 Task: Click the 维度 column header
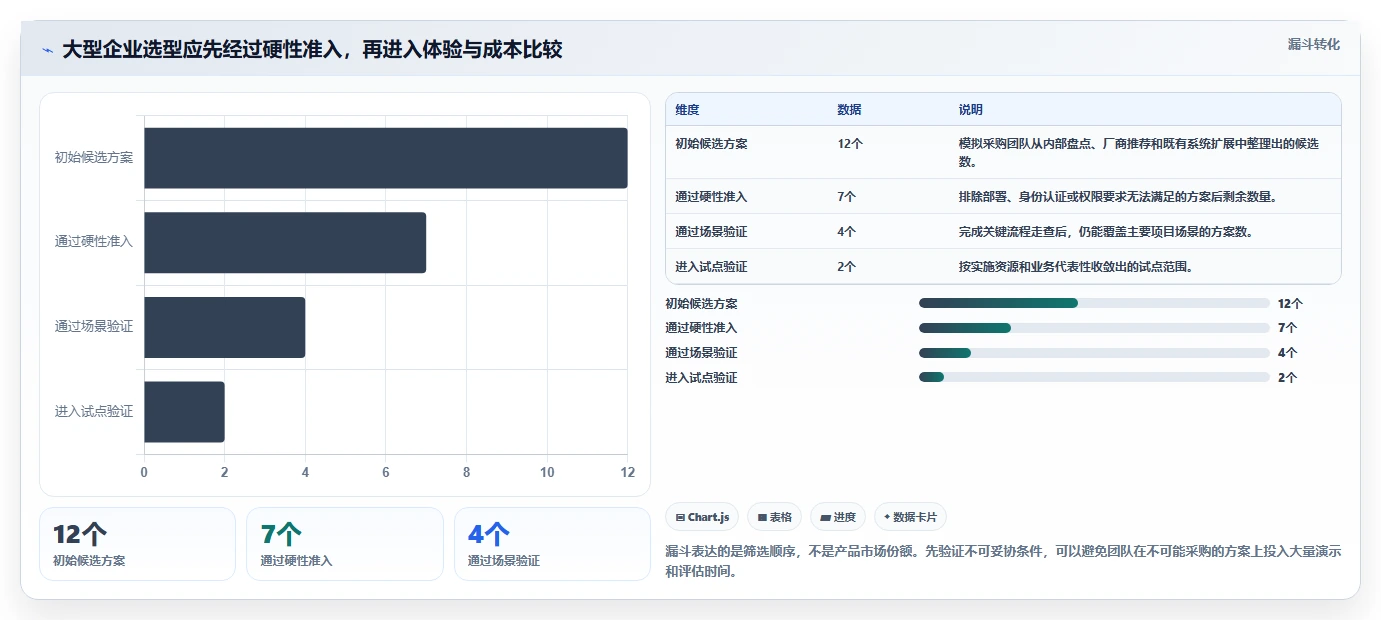[x=687, y=110]
